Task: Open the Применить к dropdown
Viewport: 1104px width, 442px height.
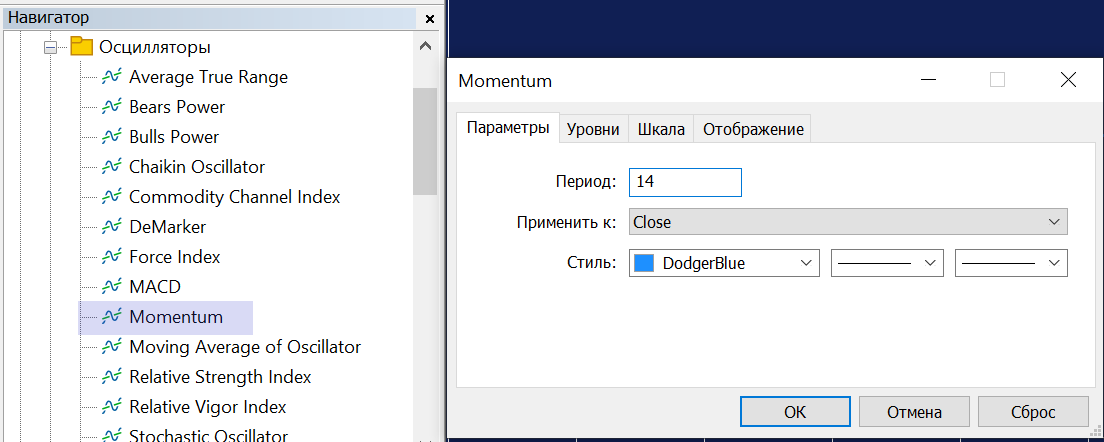Action: (x=848, y=222)
